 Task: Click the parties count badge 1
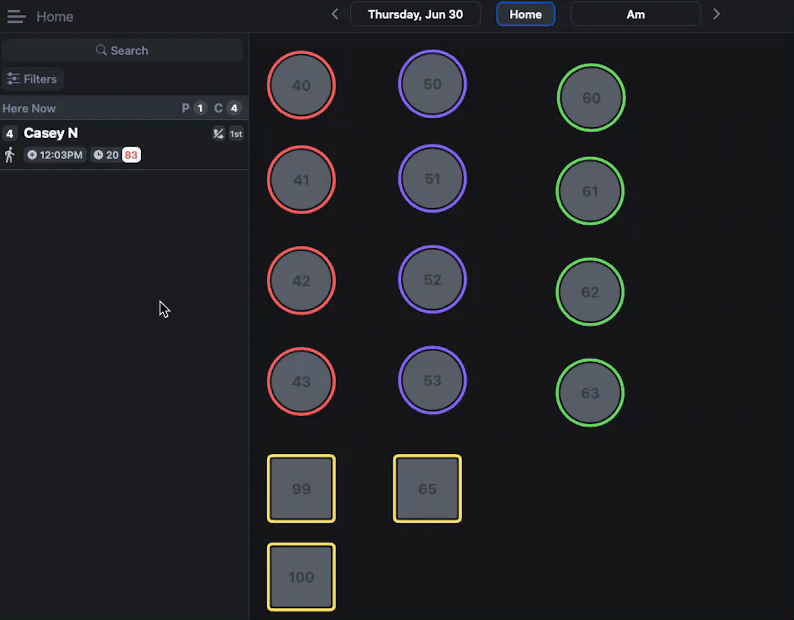coord(201,108)
